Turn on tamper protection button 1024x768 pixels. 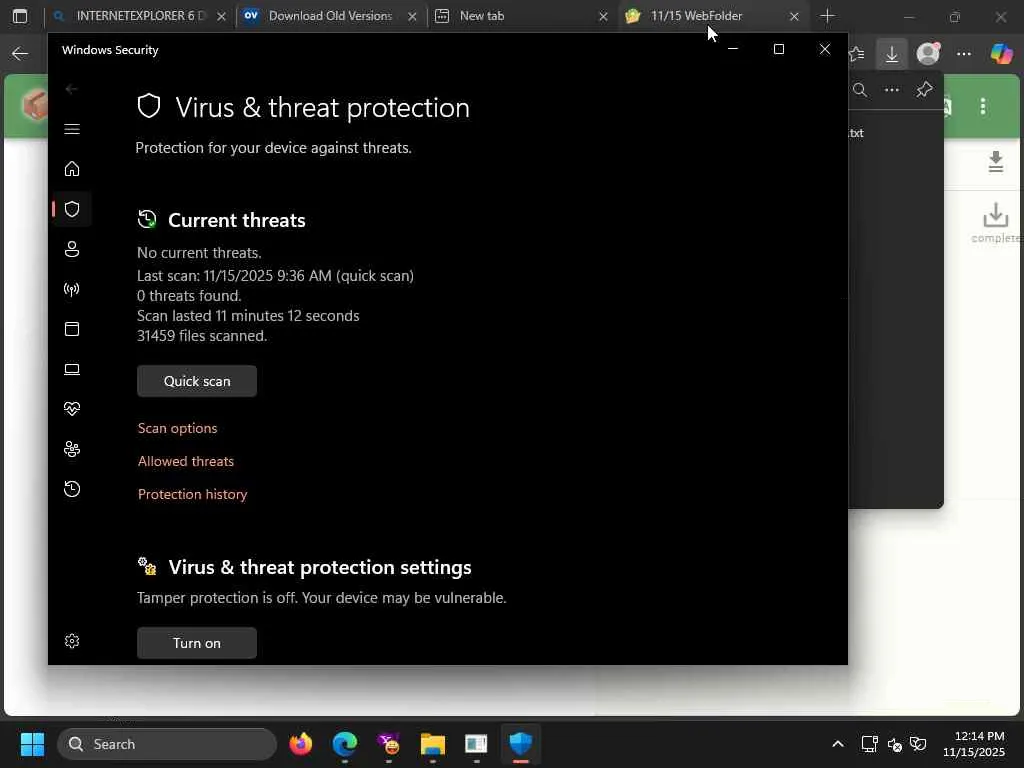coord(197,643)
